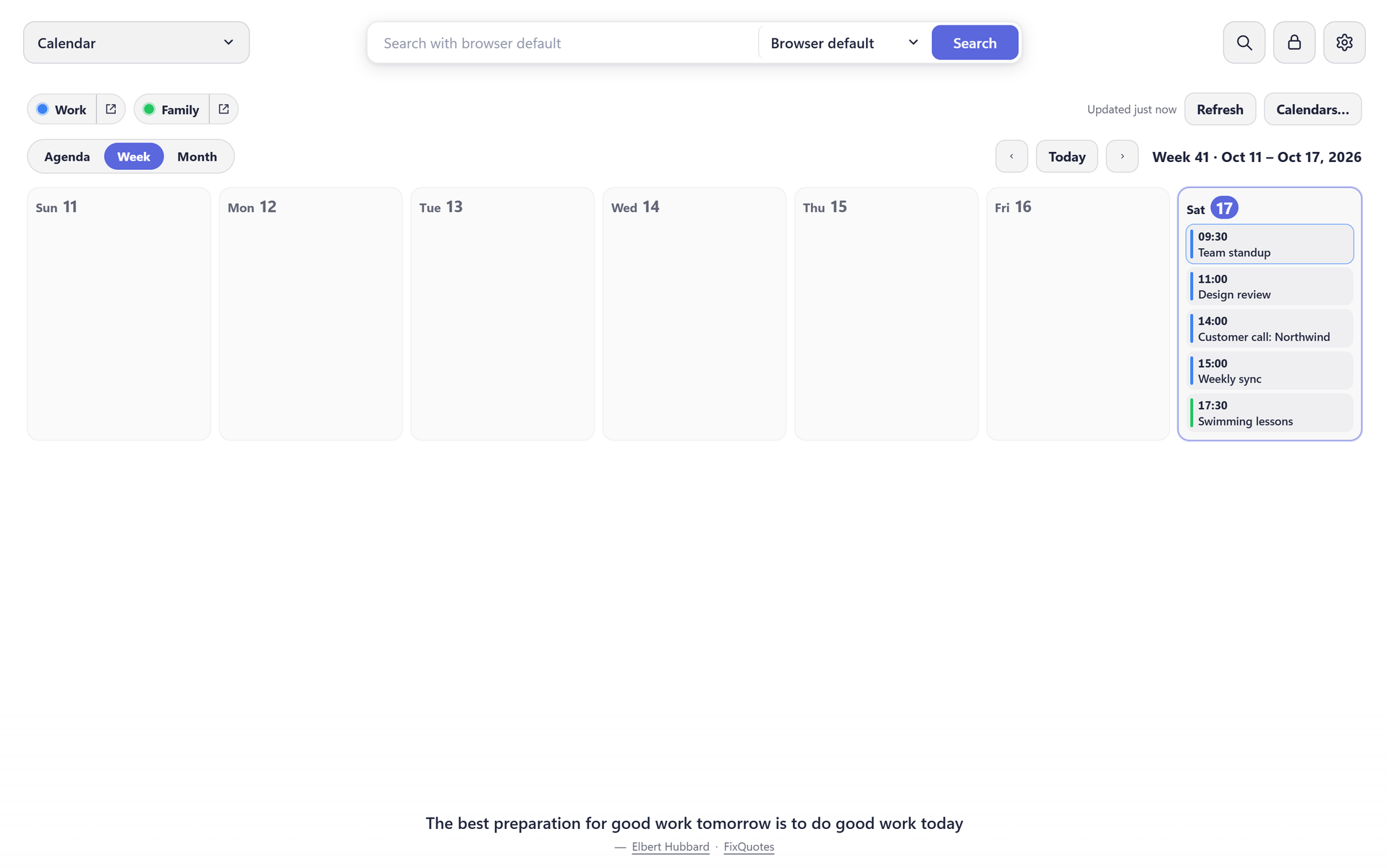Open the 11:00 Design review event
This screenshot has width=1389, height=868.
pos(1270,286)
